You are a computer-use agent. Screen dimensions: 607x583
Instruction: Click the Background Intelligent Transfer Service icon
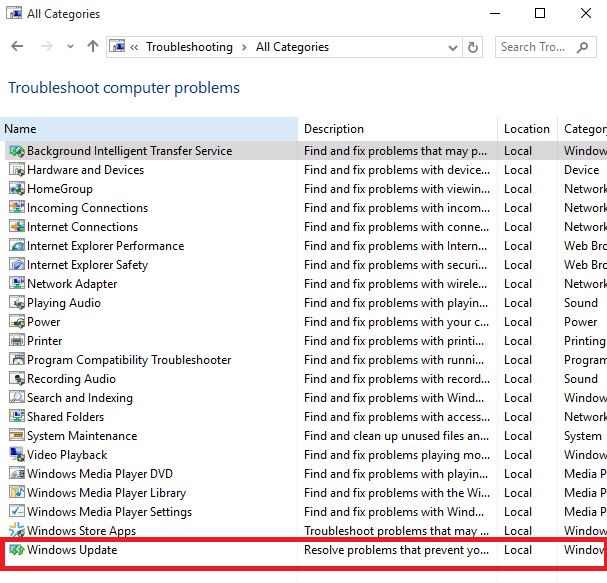(x=17, y=151)
